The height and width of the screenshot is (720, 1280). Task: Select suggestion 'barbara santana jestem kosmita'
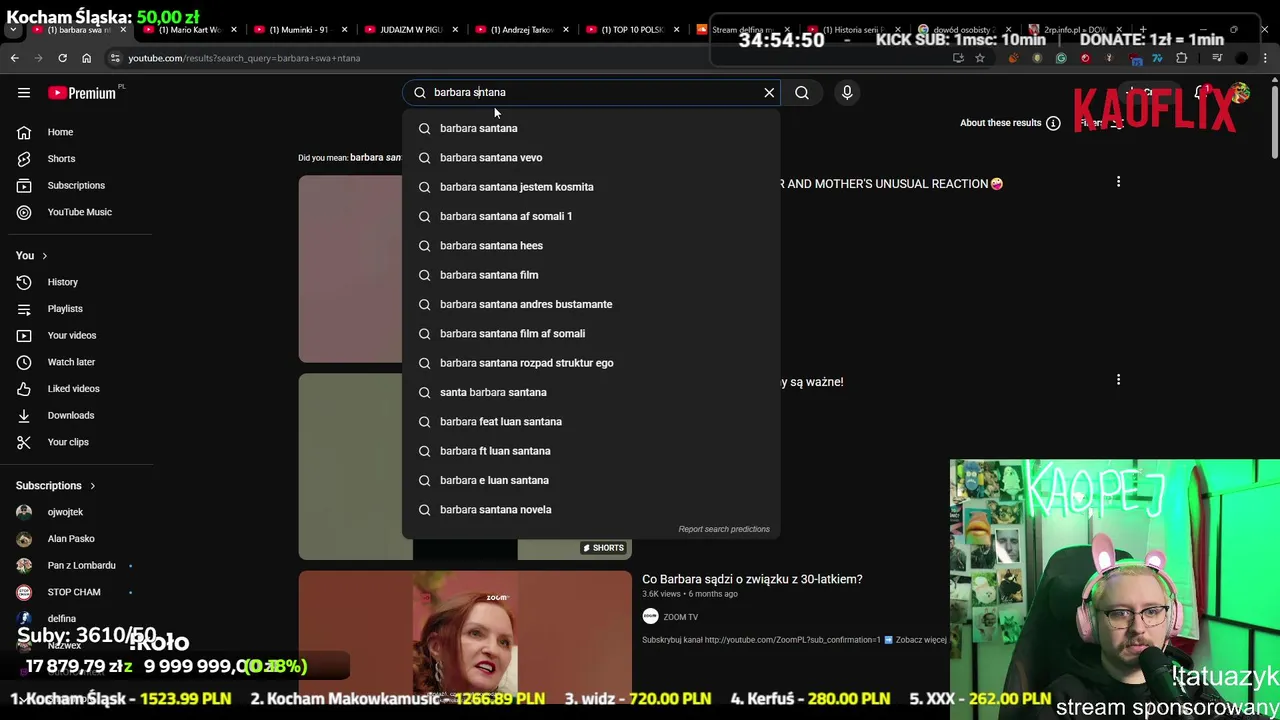coord(591,187)
